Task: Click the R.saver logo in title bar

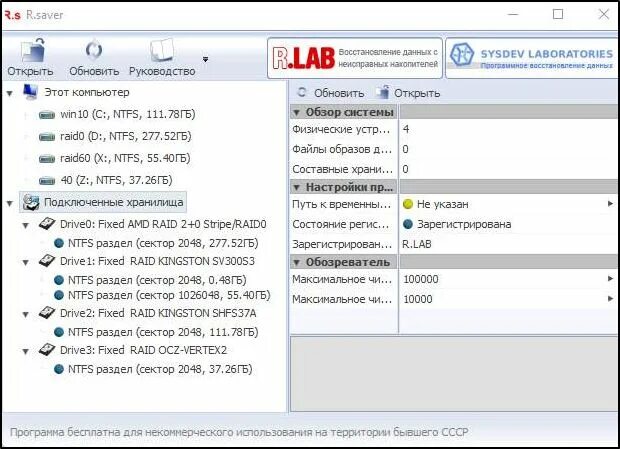Action: click(12, 15)
